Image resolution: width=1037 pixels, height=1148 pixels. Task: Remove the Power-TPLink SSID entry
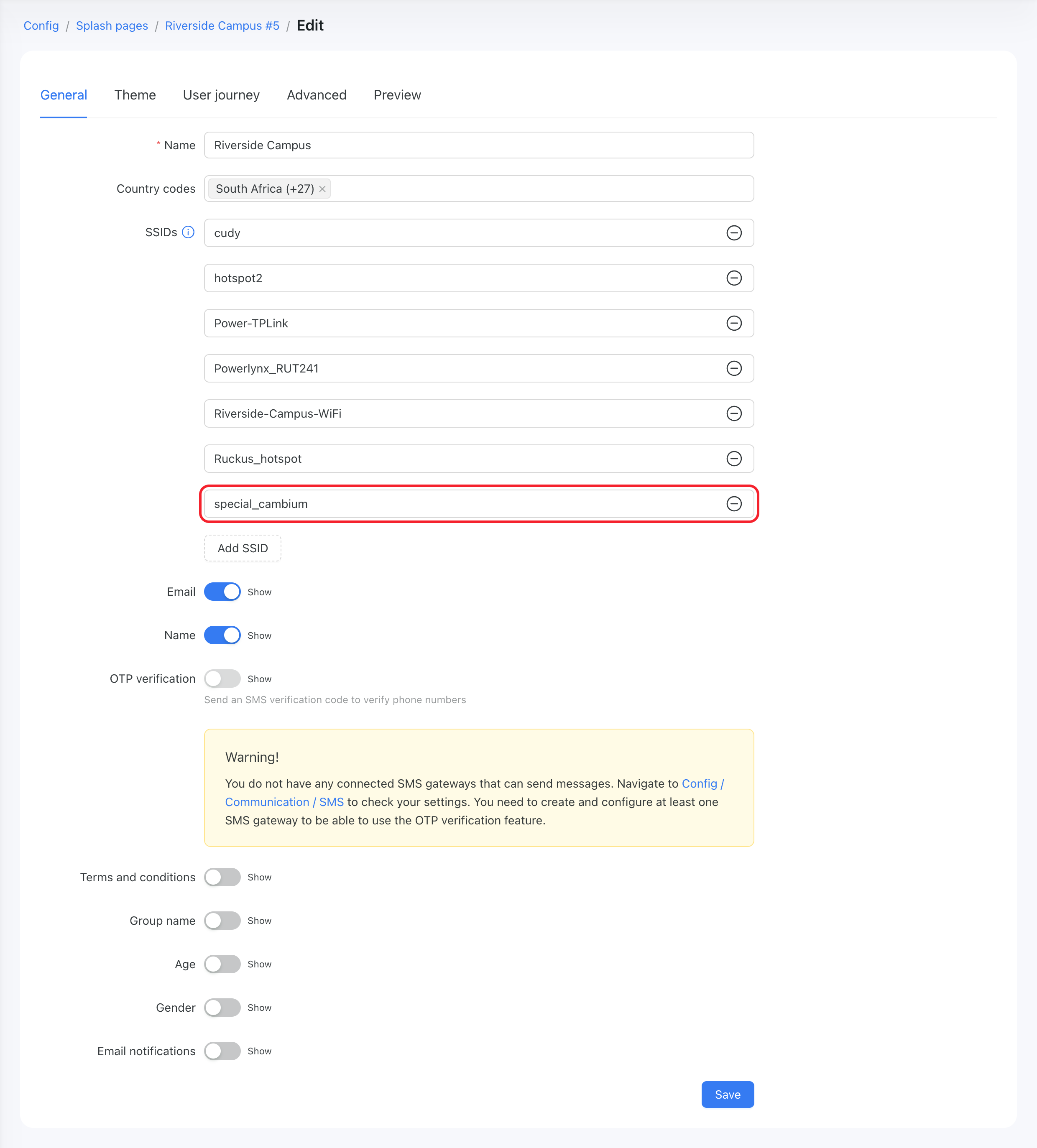pyautogui.click(x=734, y=324)
